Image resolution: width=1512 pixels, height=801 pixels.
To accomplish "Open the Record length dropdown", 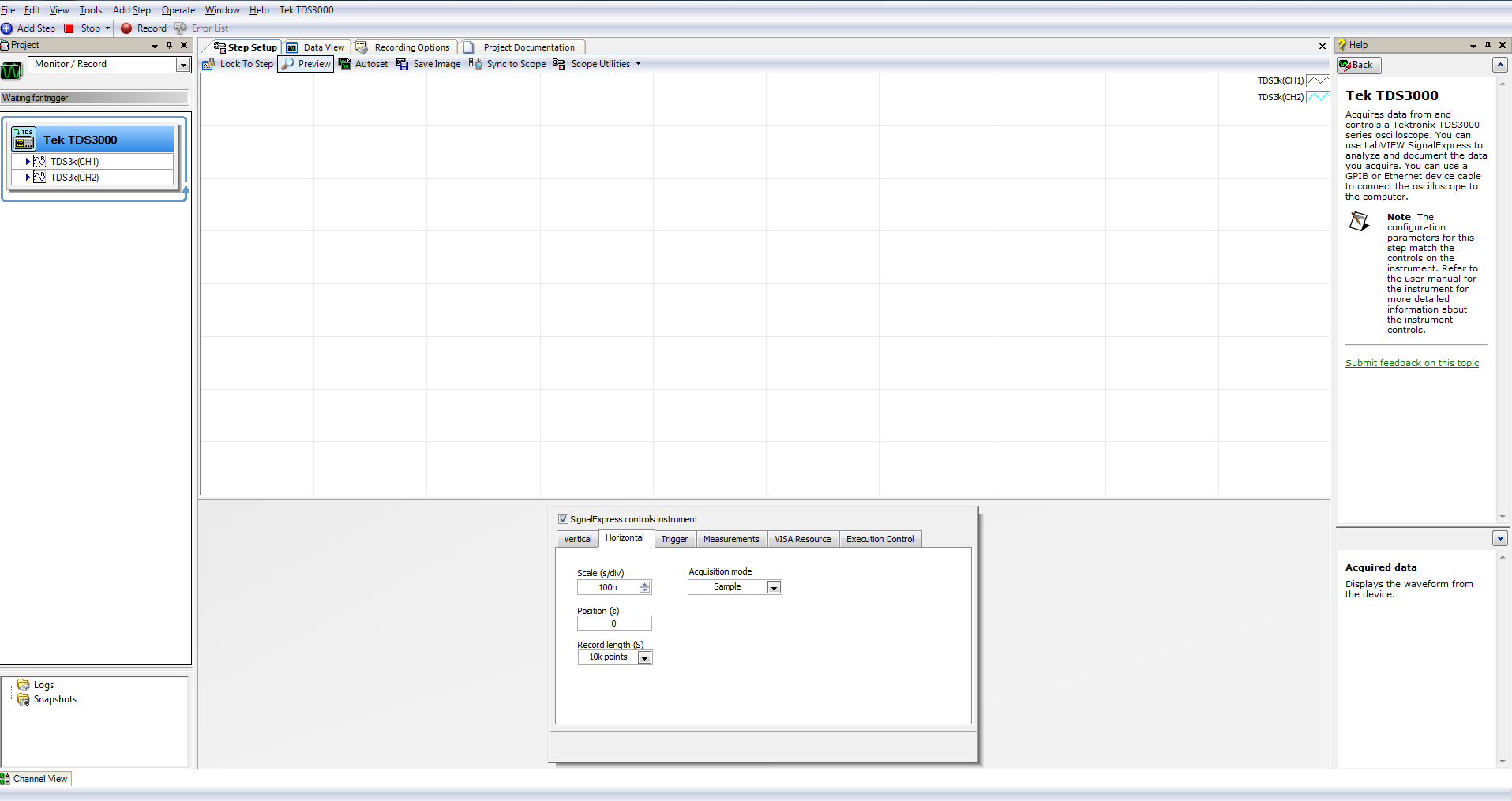I will coord(644,657).
